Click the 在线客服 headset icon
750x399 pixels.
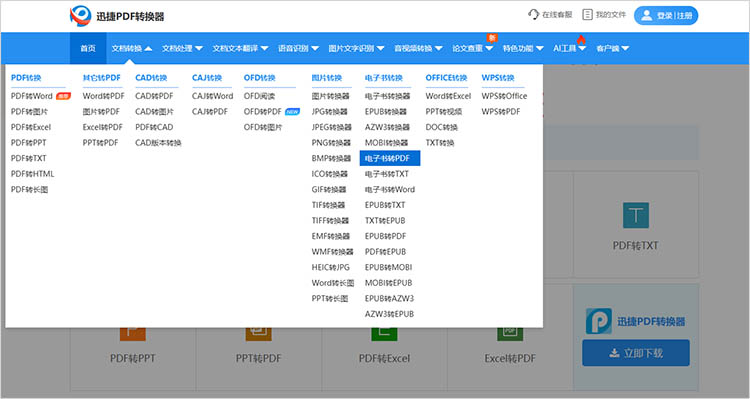tap(533, 14)
